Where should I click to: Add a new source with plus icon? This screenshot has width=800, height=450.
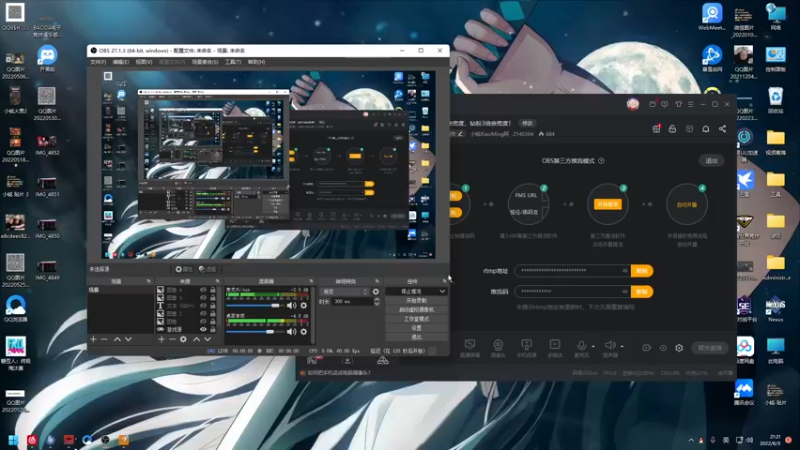click(161, 339)
